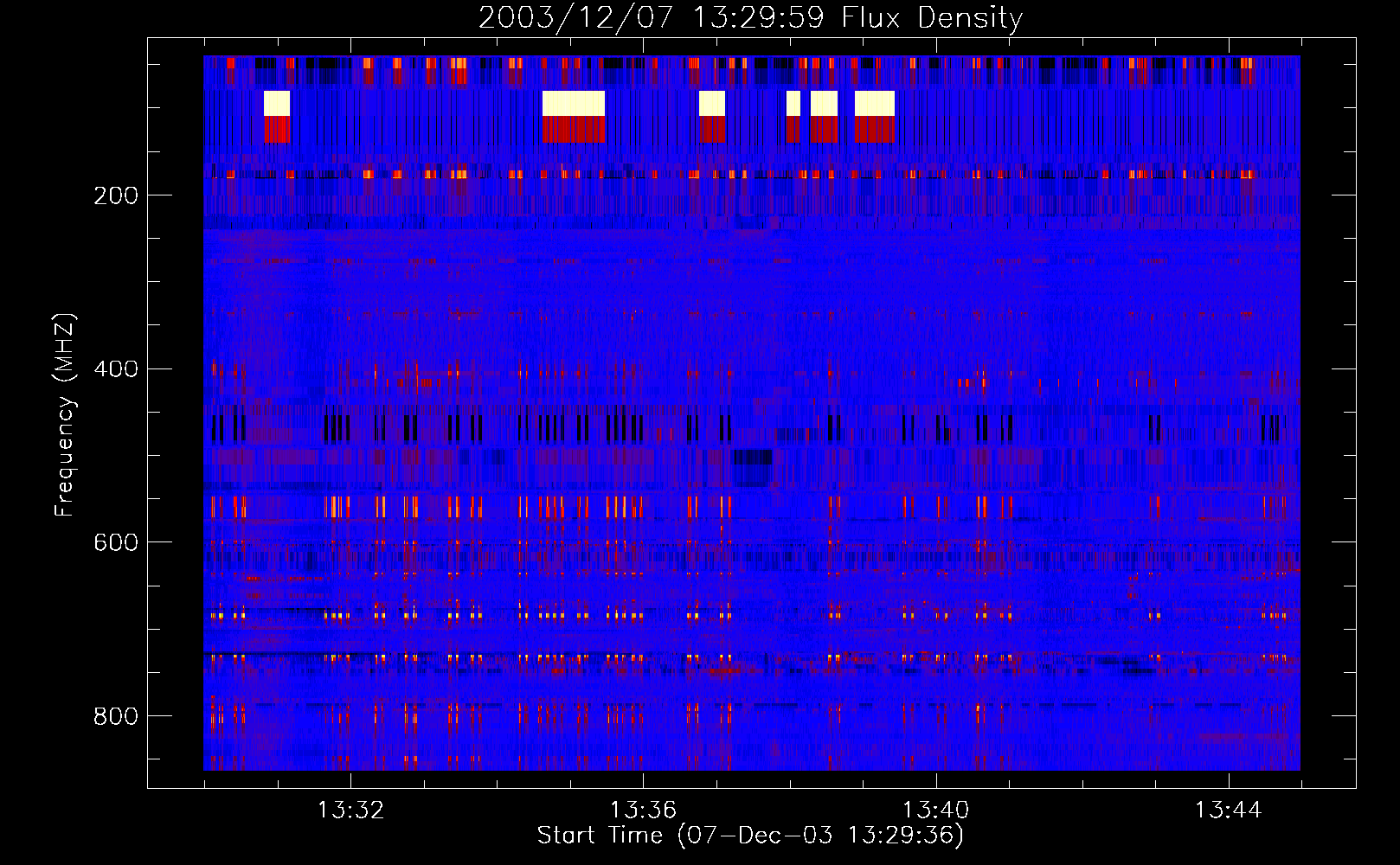The height and width of the screenshot is (865, 1400).
Task: Click the 13:32 time tick label
Action: (x=350, y=811)
